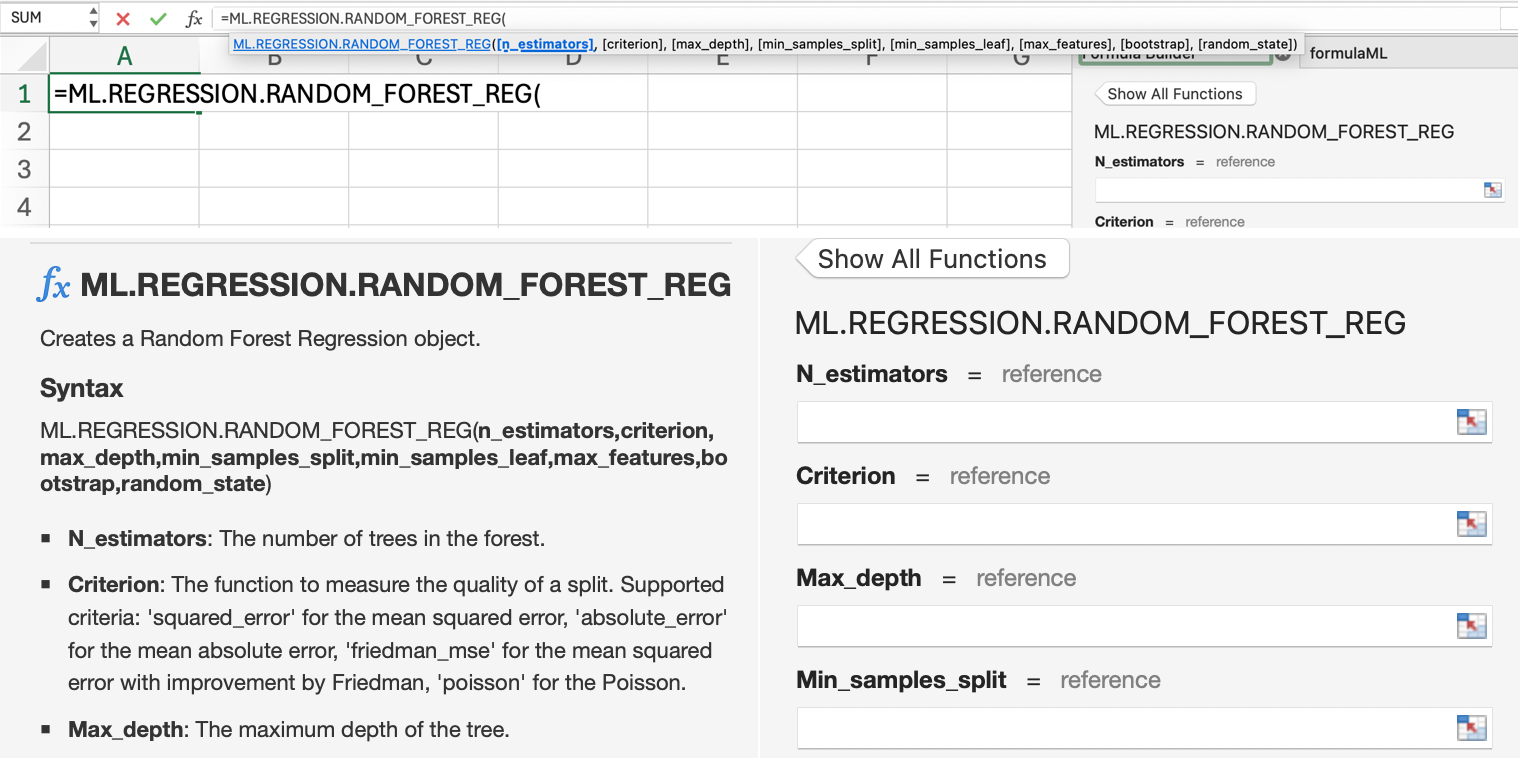Image resolution: width=1522 pixels, height=758 pixels.
Task: Cancel the formula entry with red X
Action: [123, 19]
